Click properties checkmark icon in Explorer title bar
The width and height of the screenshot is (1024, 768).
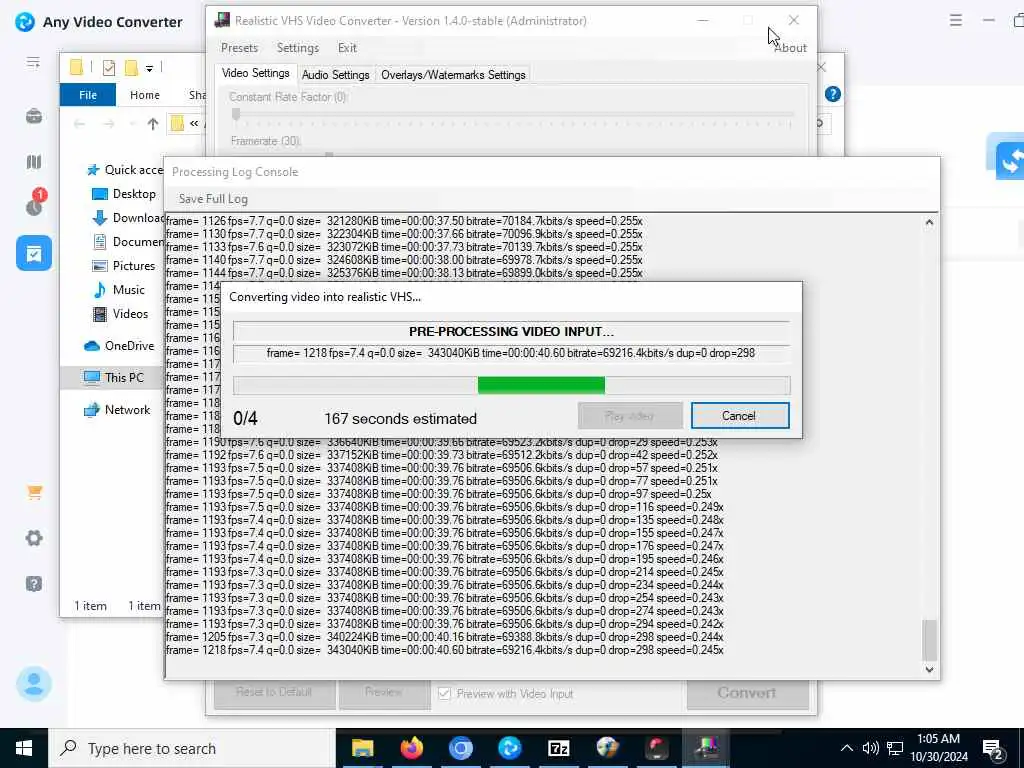pos(109,67)
